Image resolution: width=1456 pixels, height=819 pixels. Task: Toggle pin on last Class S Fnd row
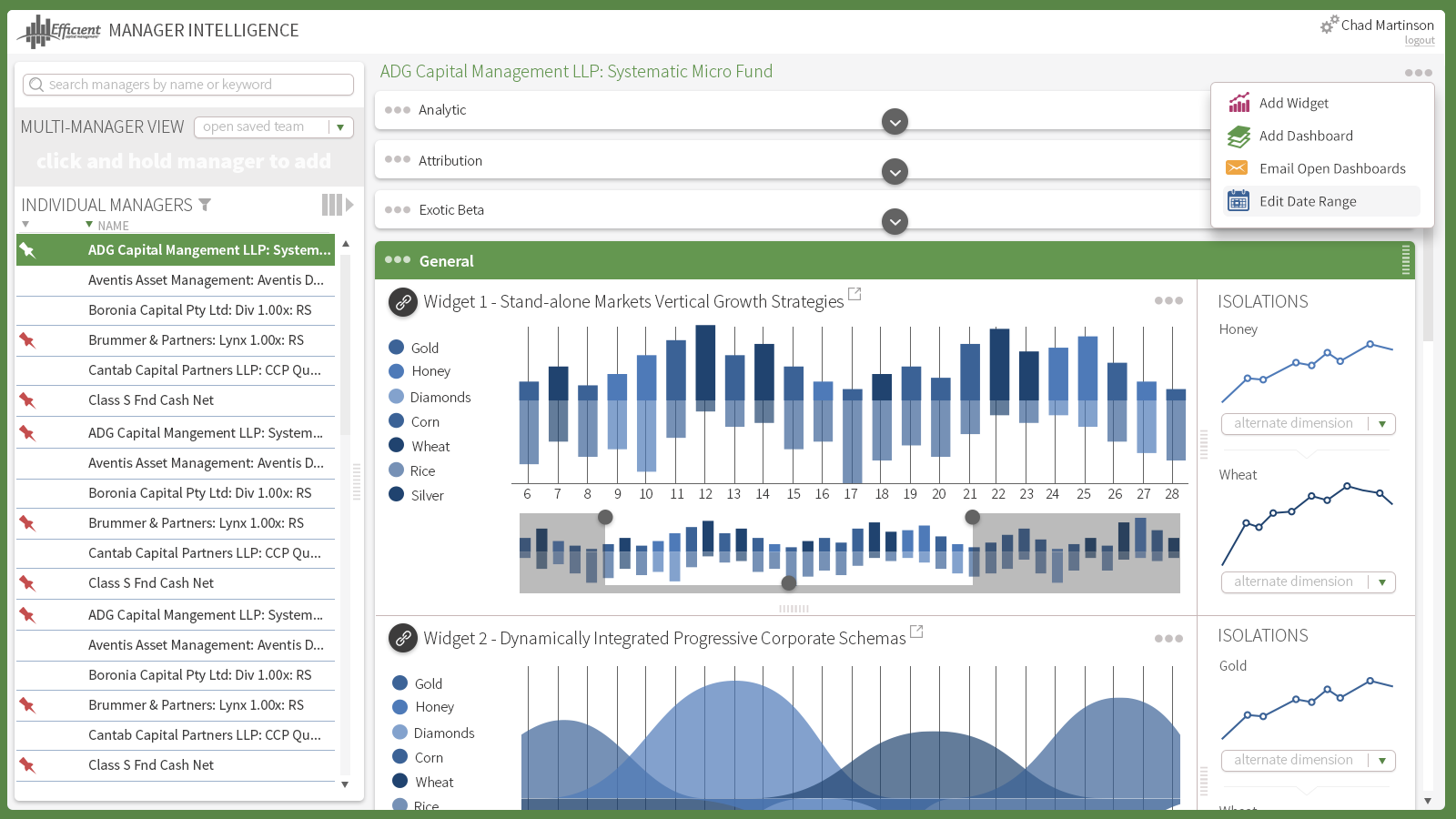[27, 765]
